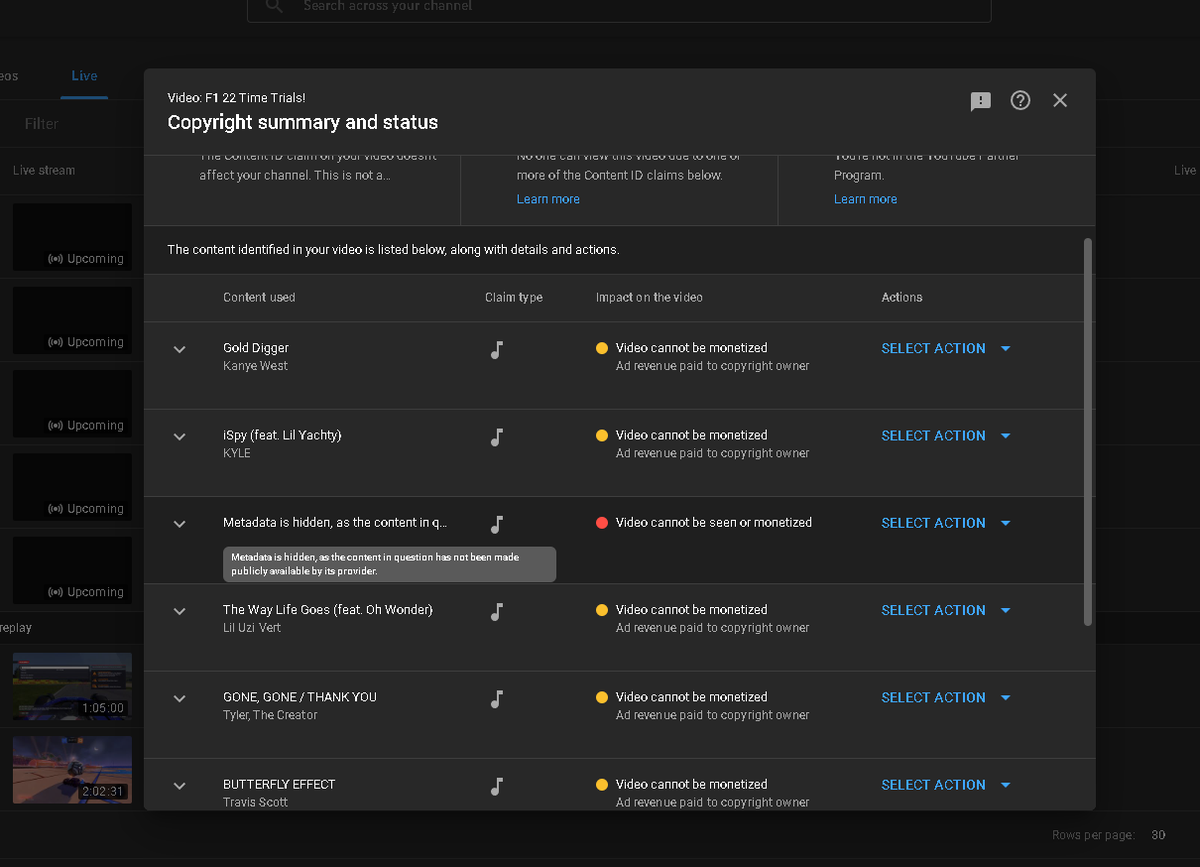The image size is (1200, 867).
Task: Close the Copyright summary dialog
Action: coord(1060,100)
